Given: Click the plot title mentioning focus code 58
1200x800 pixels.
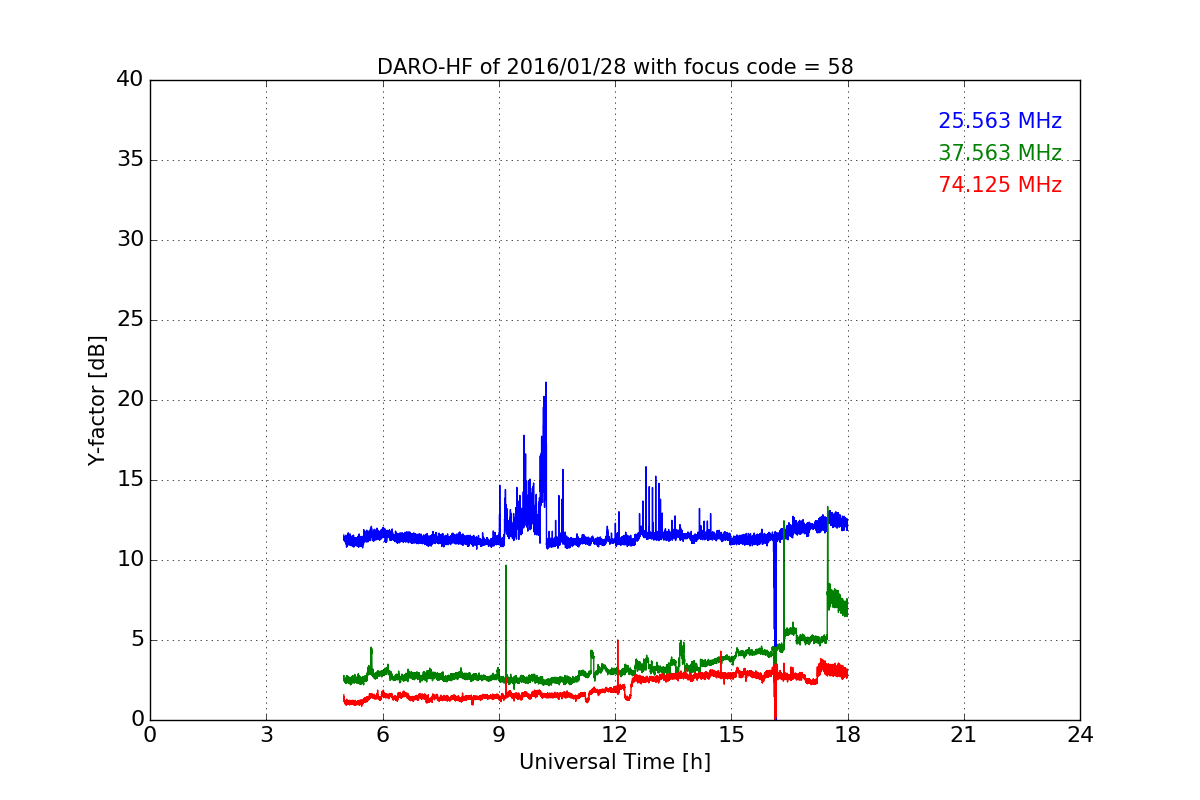Looking at the screenshot, I should coord(615,67).
